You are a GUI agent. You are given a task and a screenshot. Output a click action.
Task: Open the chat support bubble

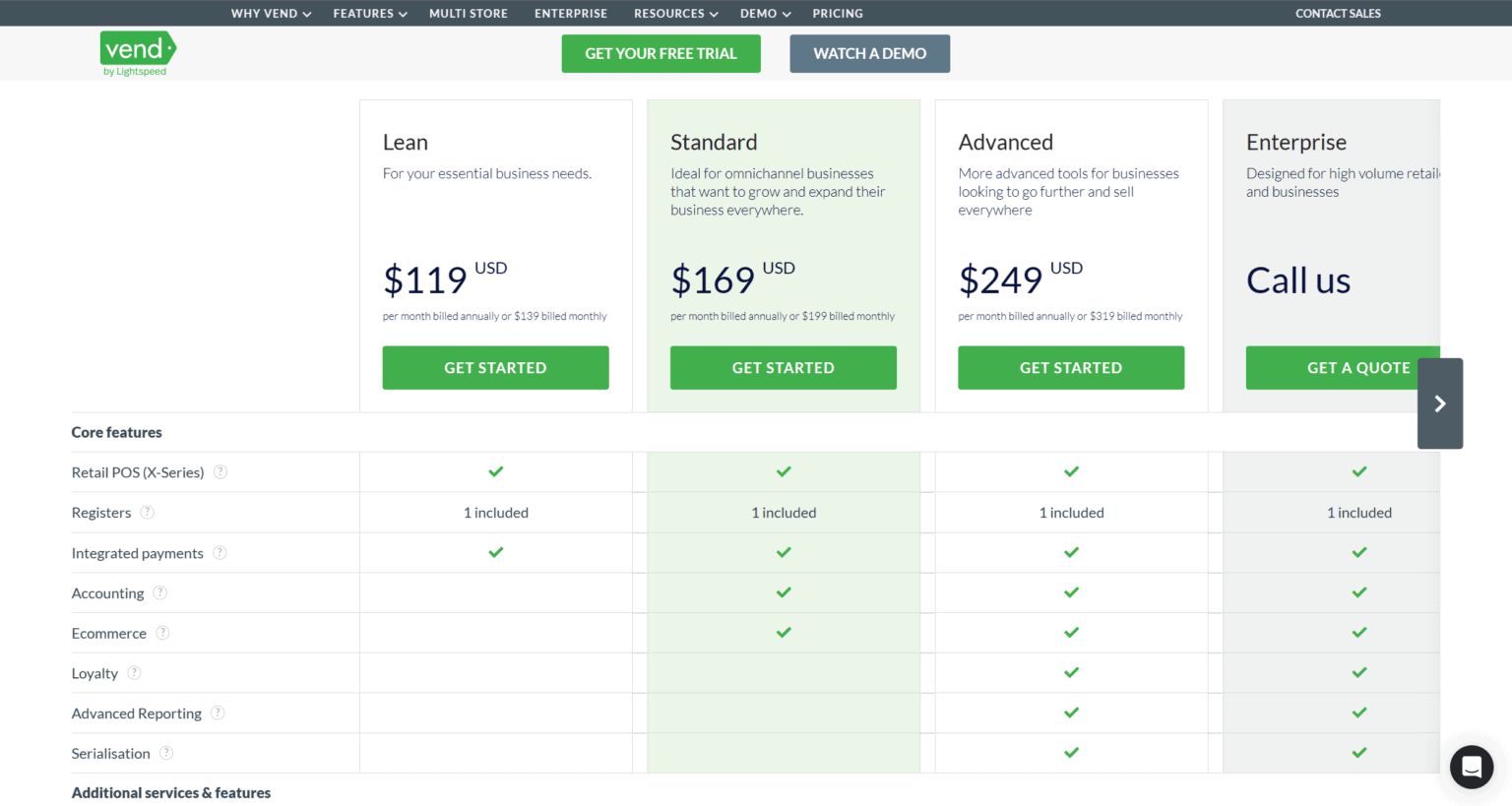(1471, 767)
